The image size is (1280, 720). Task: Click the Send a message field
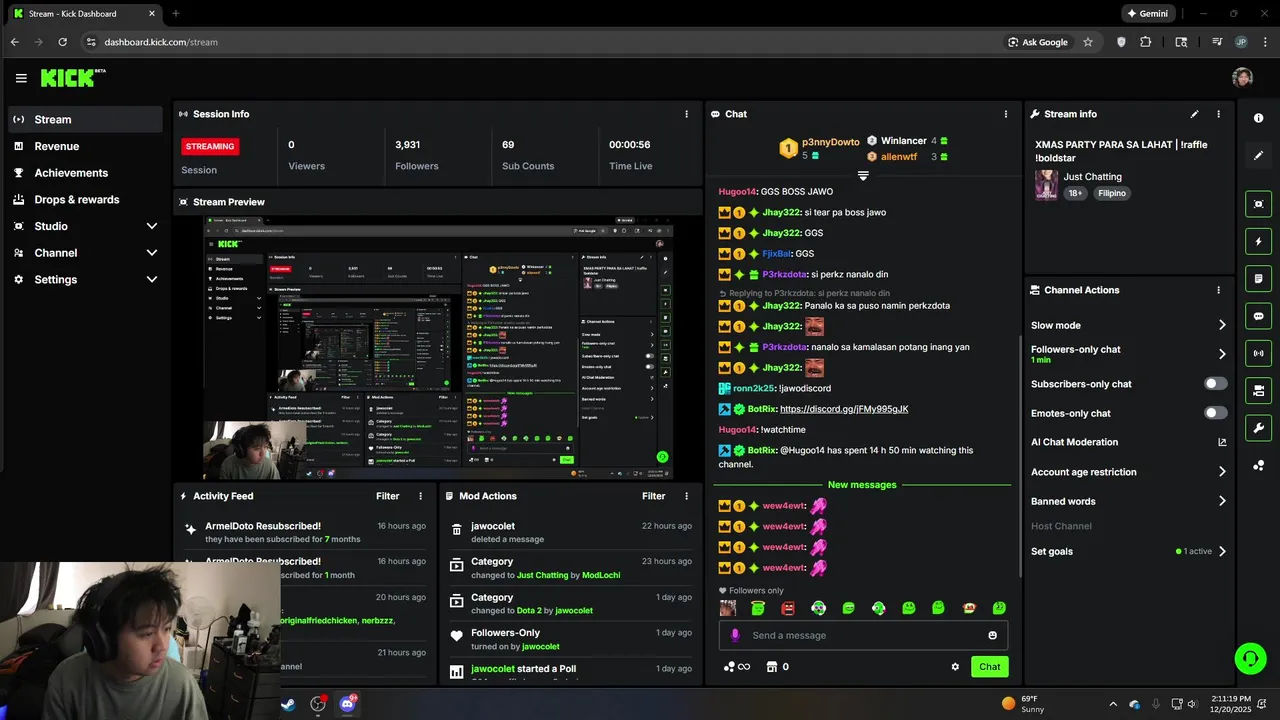point(863,635)
